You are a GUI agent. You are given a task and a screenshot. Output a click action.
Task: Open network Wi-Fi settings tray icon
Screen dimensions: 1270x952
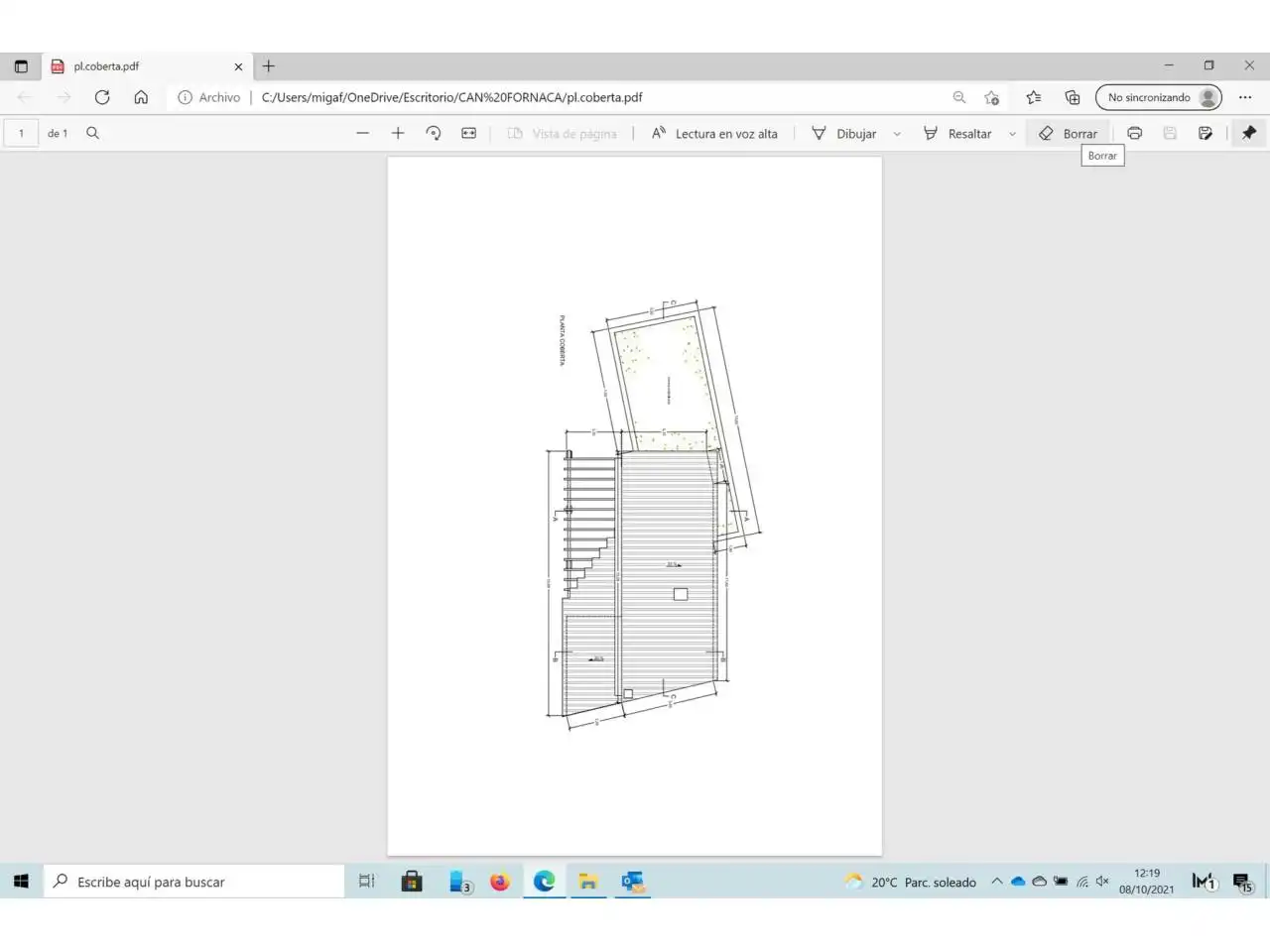[x=1081, y=881]
